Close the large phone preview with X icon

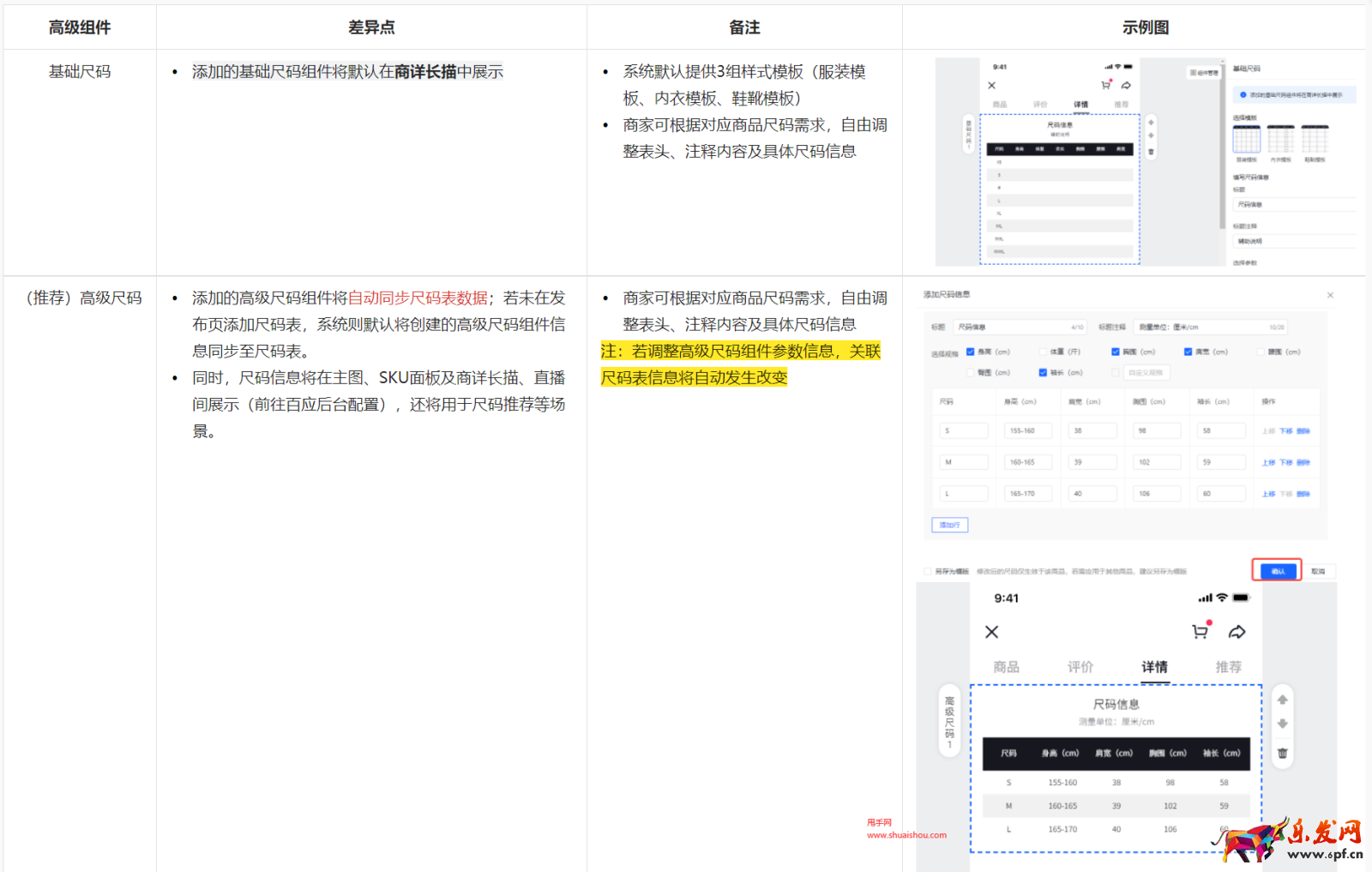pos(991,632)
